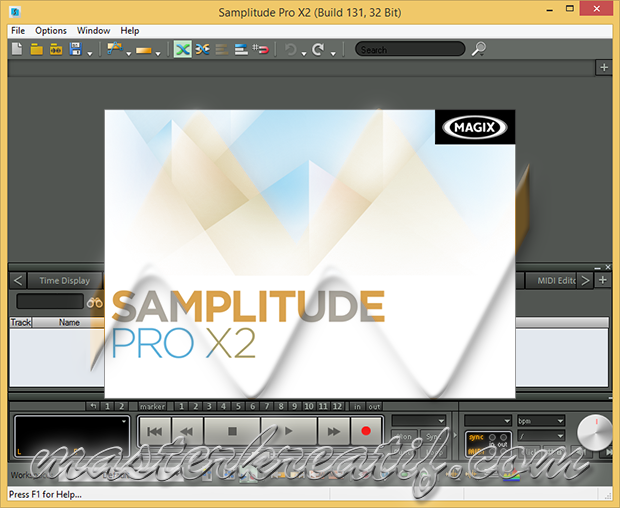
Task: Go to more tabs with the right arrow
Action: coord(585,281)
